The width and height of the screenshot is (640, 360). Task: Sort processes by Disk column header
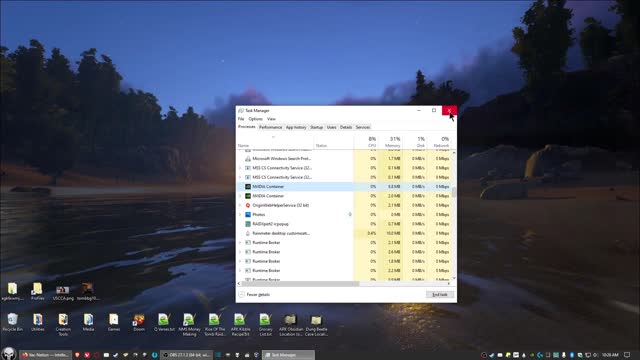(414, 142)
